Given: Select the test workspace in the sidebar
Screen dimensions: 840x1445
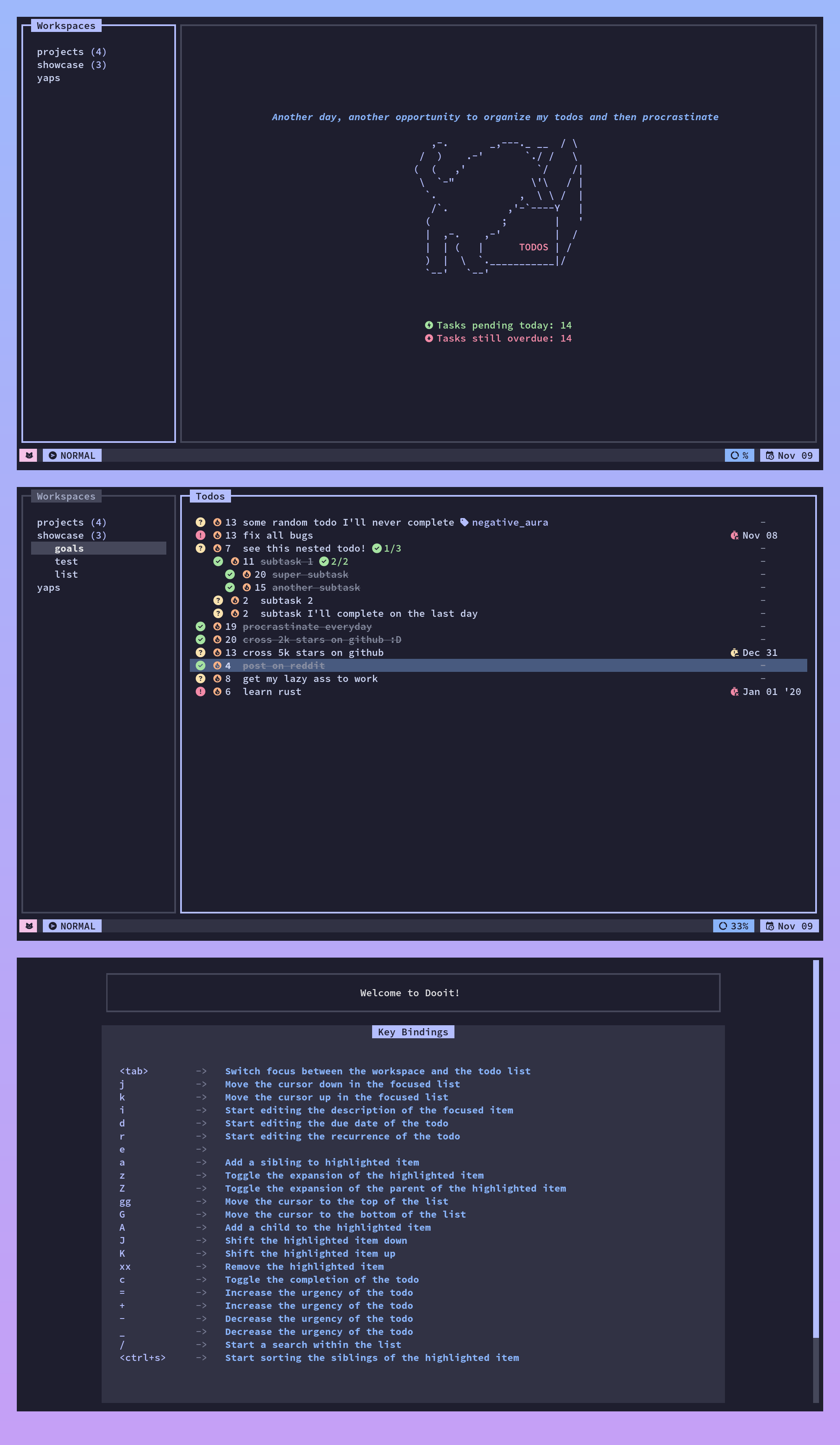Looking at the screenshot, I should [66, 561].
